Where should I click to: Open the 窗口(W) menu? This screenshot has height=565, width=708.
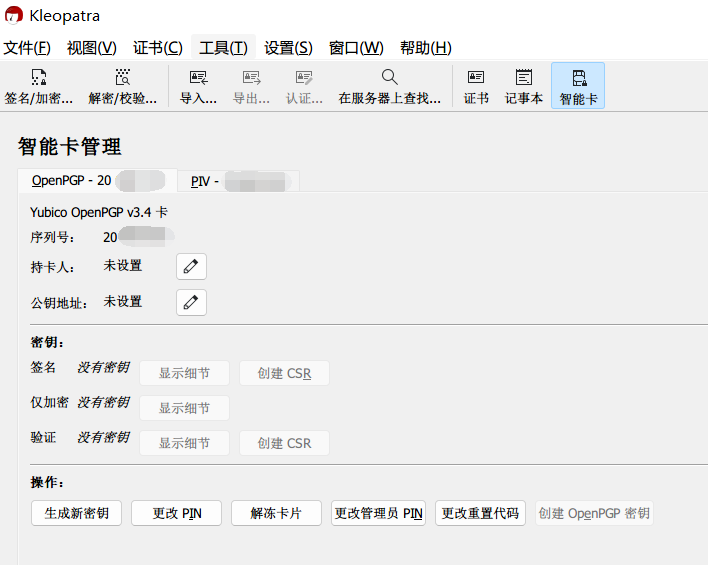point(356,47)
